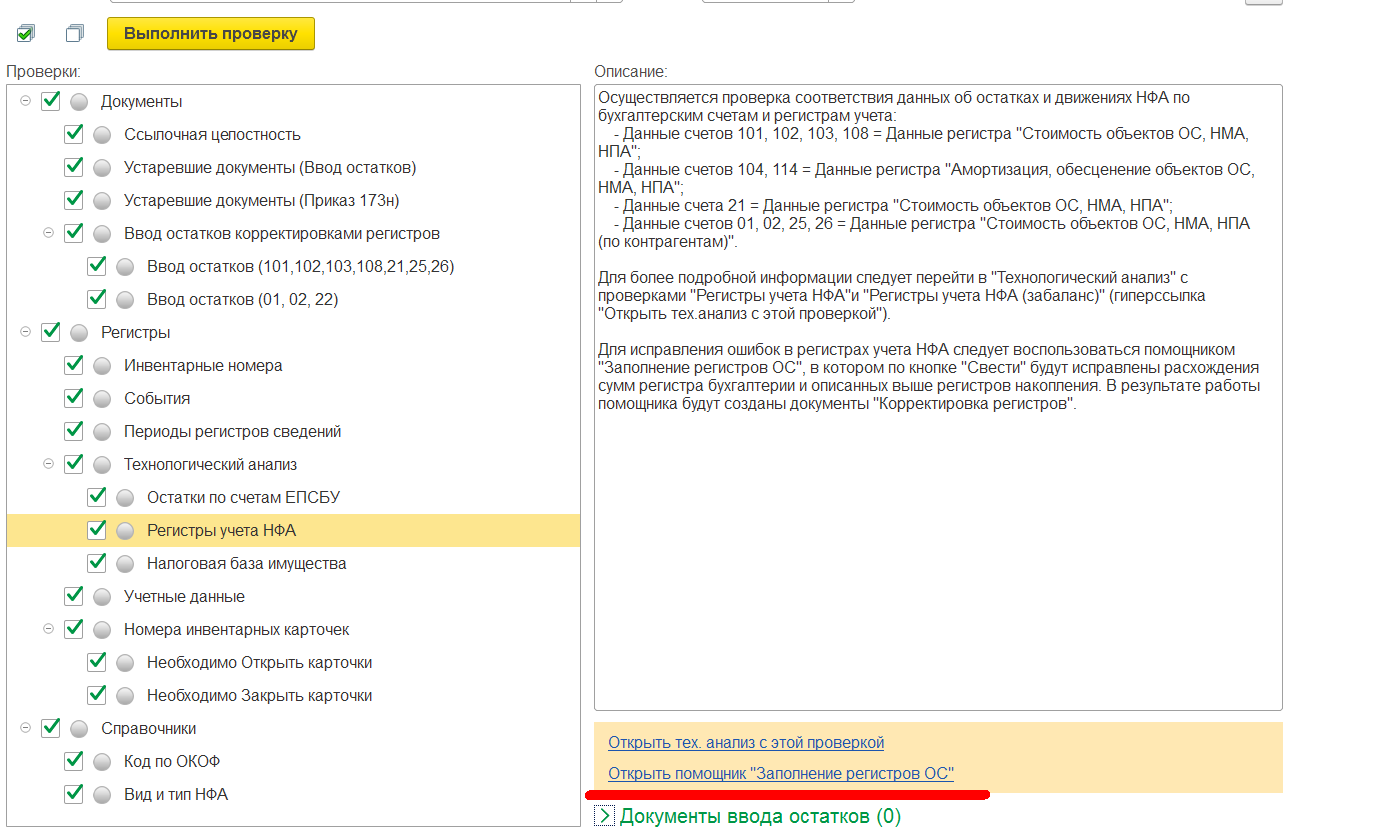Click the uncheck-all icon above the list
The height and width of the screenshot is (833, 1393).
click(x=75, y=34)
